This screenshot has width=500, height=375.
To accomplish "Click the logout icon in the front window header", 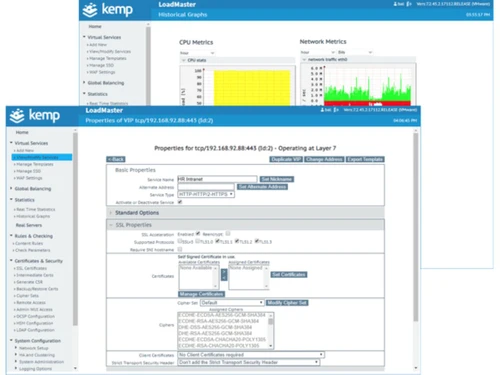I will click(x=336, y=110).
